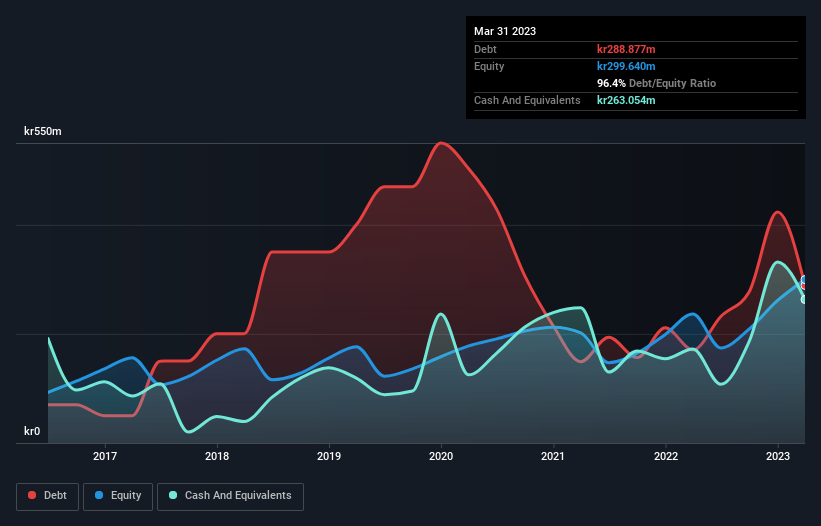
Task: Click the Cash line peak at 2023
Action: point(779,262)
